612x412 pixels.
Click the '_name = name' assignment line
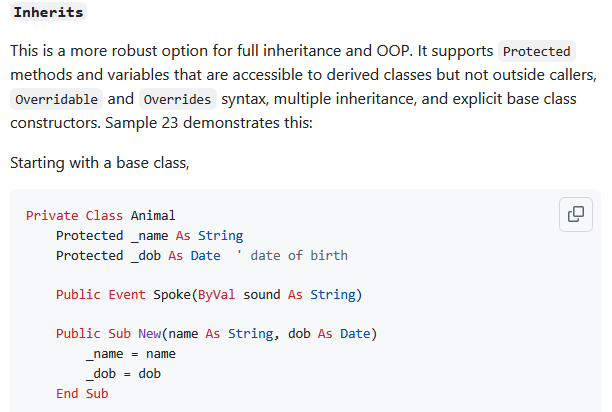click(x=115, y=353)
